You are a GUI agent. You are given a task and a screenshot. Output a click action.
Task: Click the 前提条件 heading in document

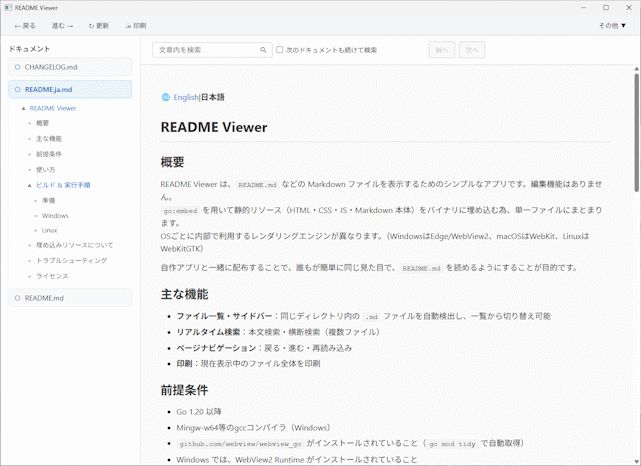pos(184,390)
